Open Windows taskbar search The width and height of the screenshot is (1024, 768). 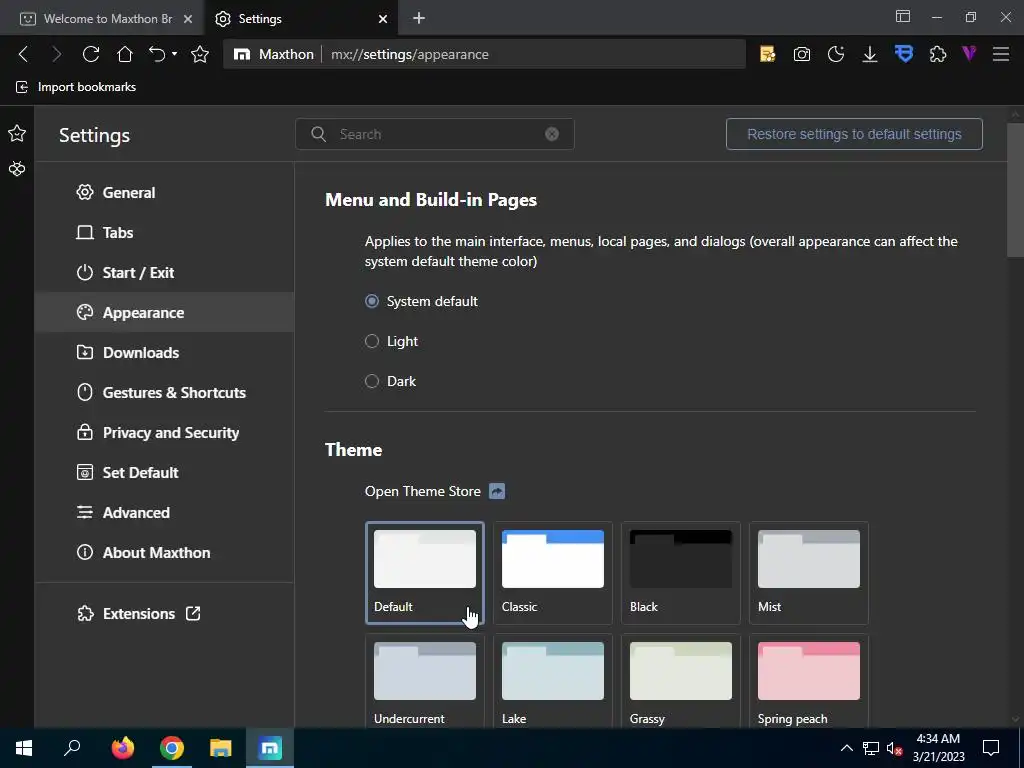click(72, 748)
